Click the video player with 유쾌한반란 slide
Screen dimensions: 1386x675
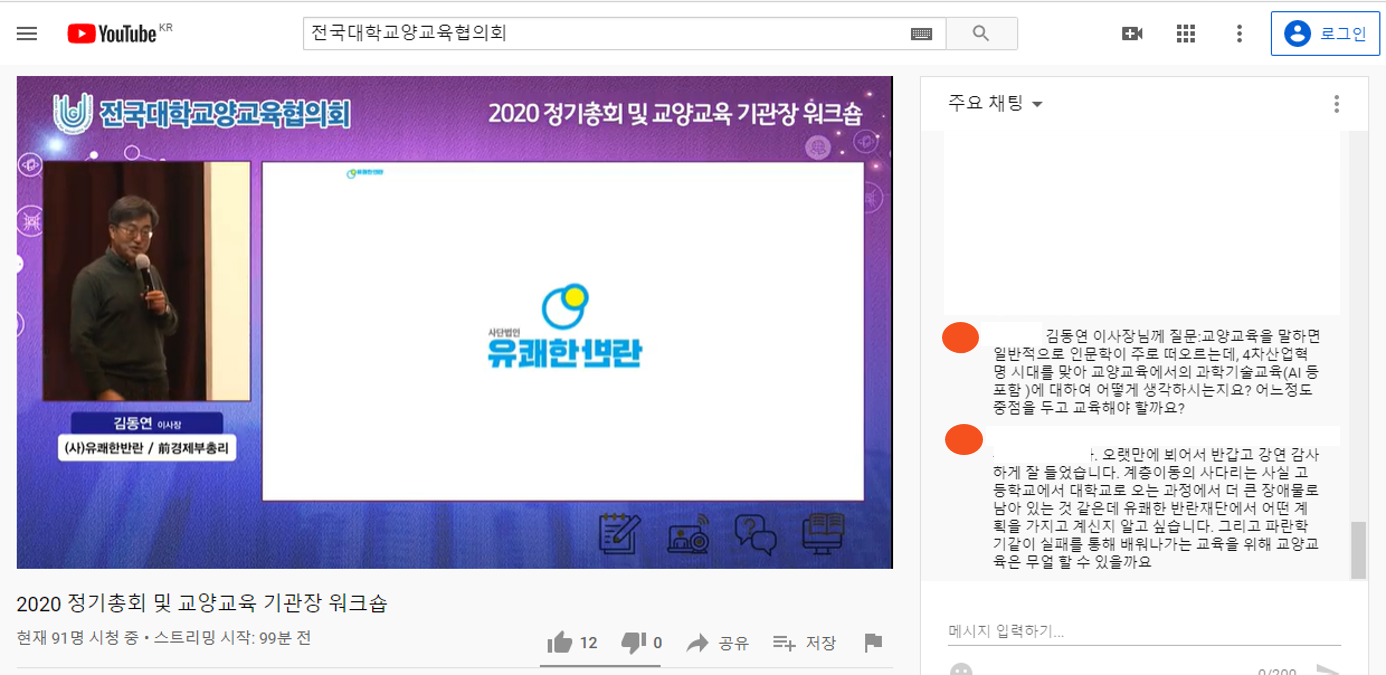click(454, 322)
